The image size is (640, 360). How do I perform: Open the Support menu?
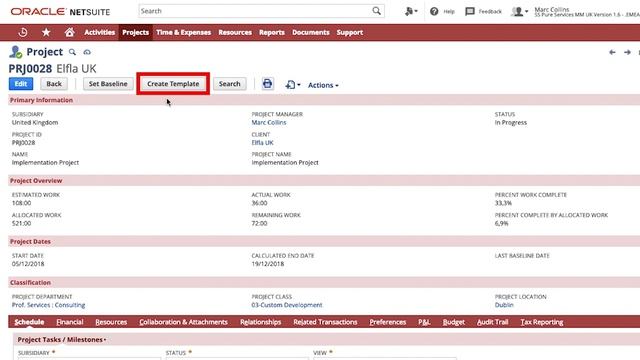349,32
